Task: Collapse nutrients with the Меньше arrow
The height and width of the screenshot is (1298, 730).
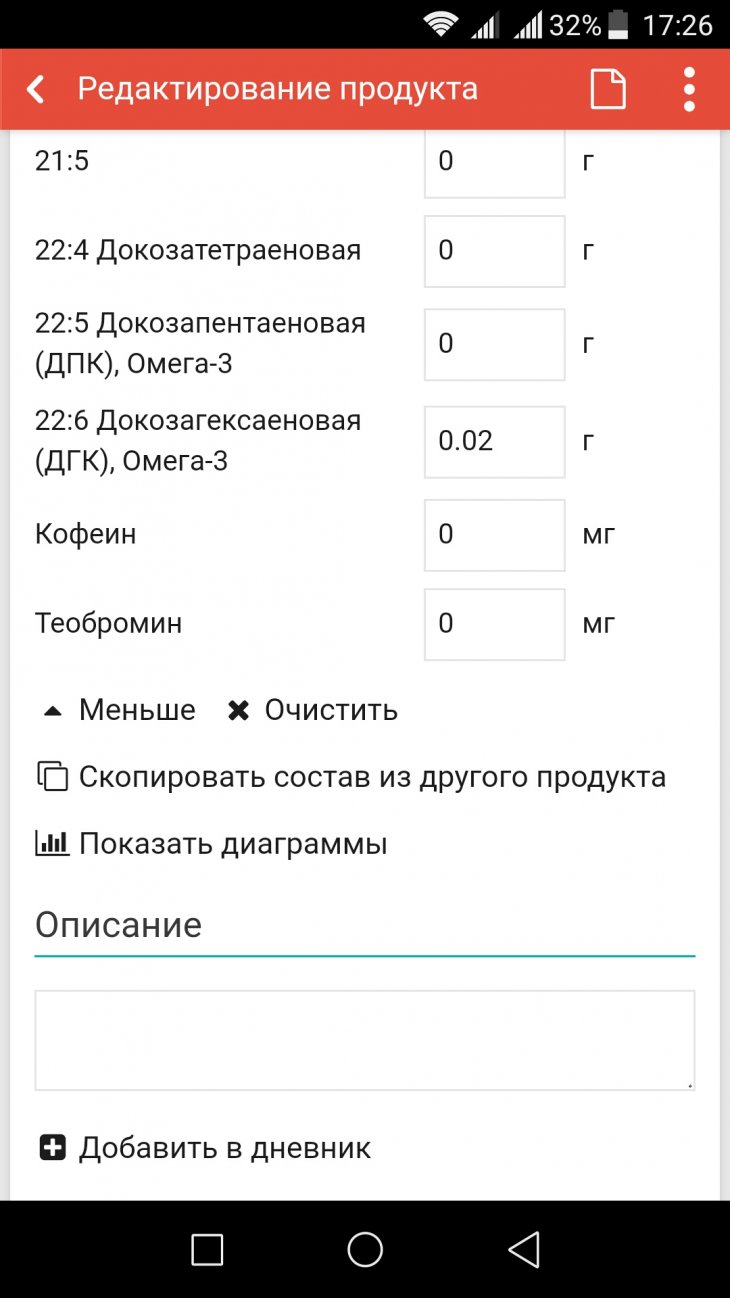Action: click(53, 711)
